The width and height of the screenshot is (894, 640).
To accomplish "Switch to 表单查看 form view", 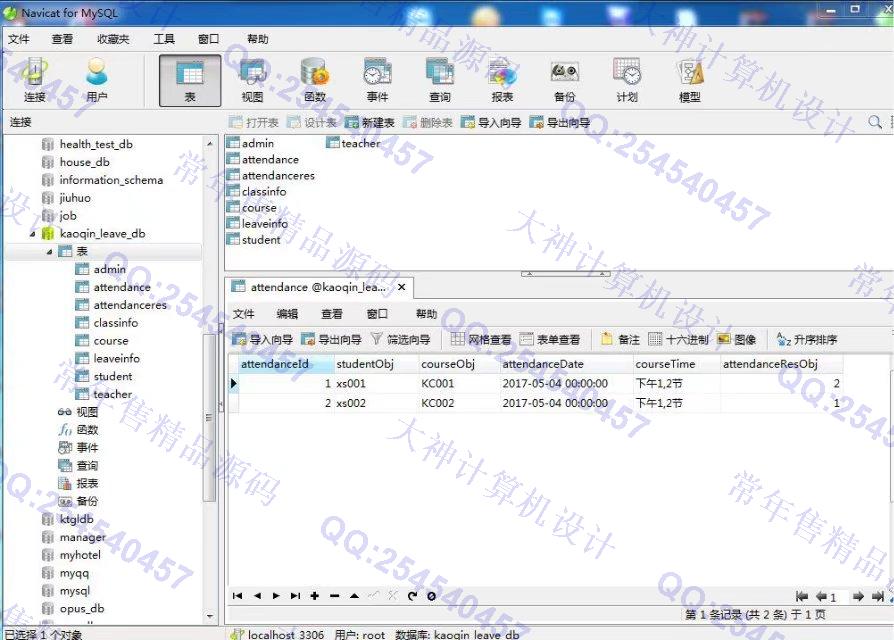I will [550, 340].
